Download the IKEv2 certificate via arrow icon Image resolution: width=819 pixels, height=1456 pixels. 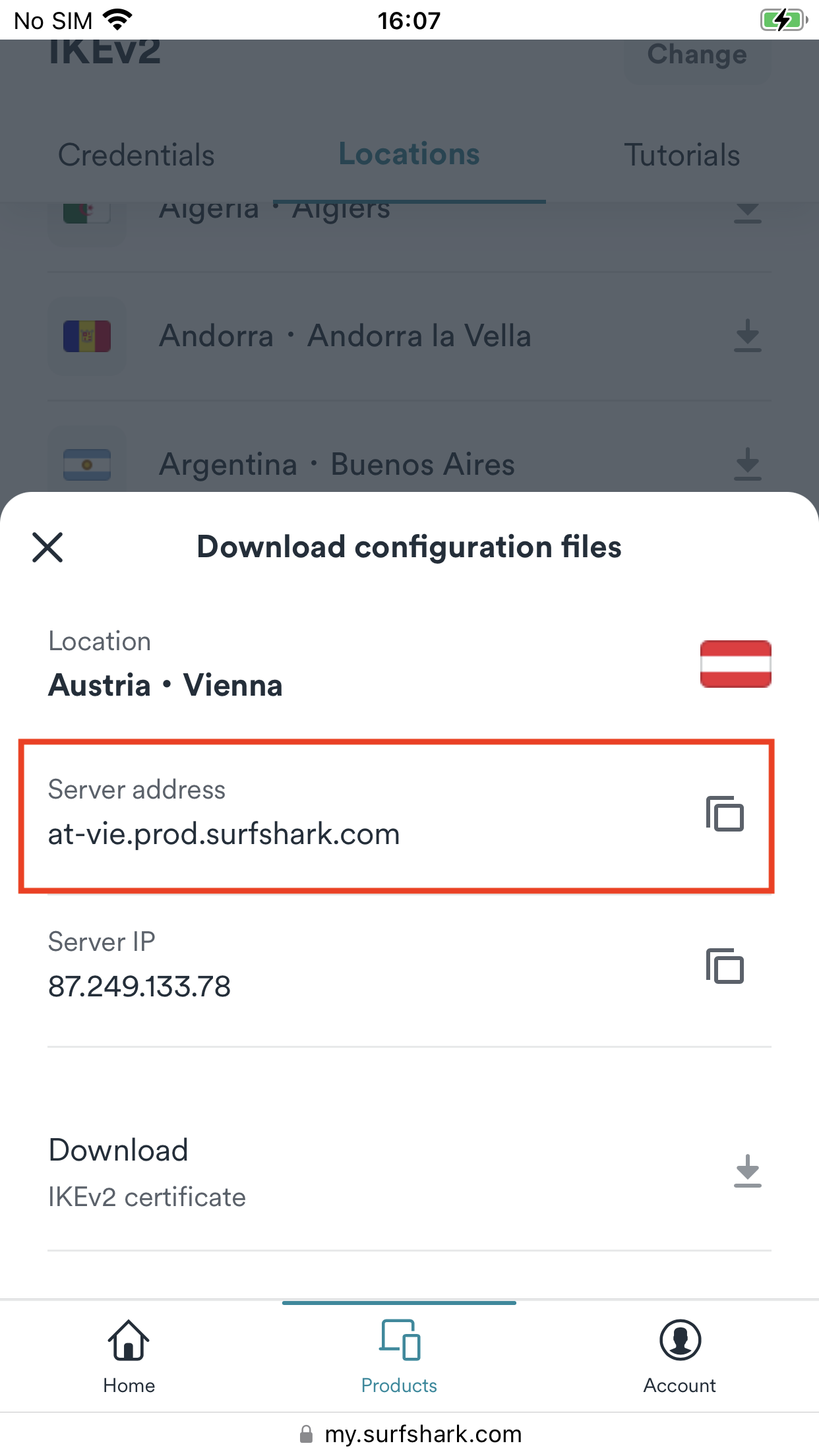tap(747, 1171)
